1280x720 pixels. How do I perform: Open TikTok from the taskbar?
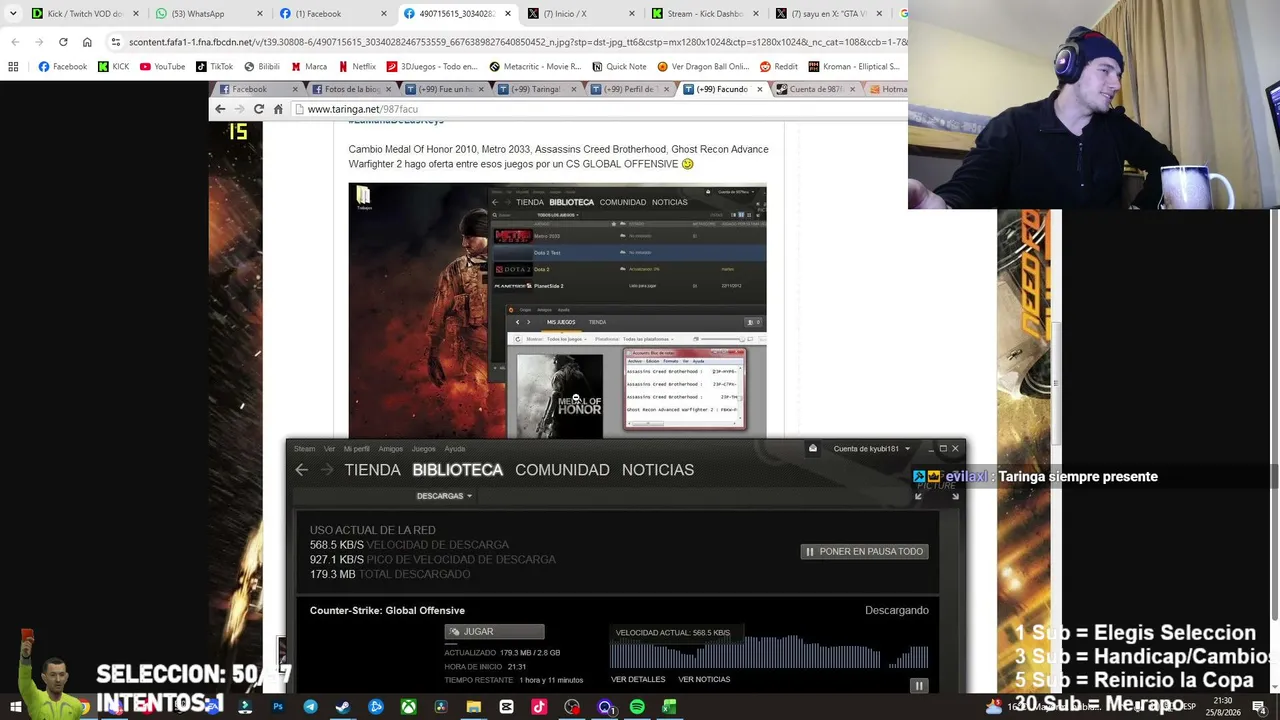(x=539, y=707)
